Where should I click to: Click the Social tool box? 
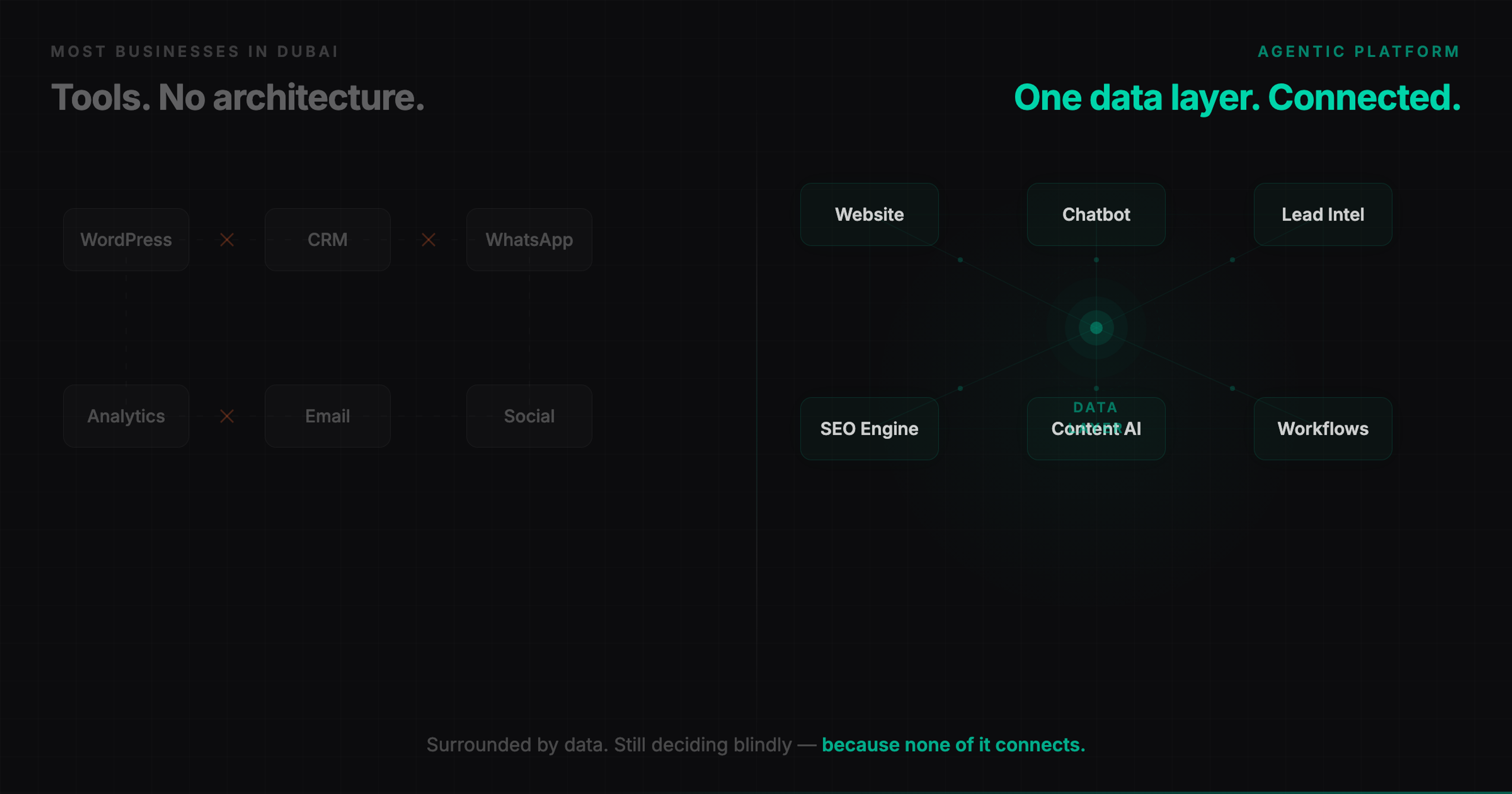(529, 416)
